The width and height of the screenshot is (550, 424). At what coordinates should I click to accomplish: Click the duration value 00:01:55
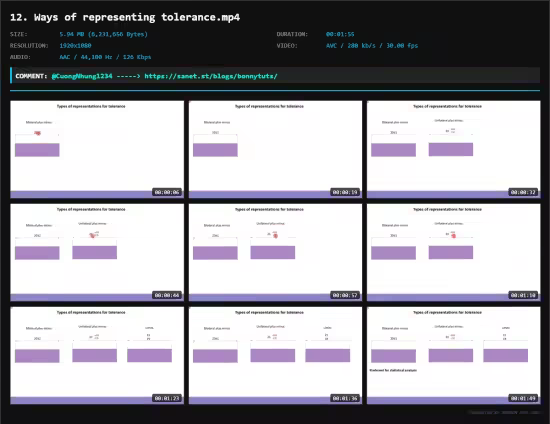click(340, 34)
